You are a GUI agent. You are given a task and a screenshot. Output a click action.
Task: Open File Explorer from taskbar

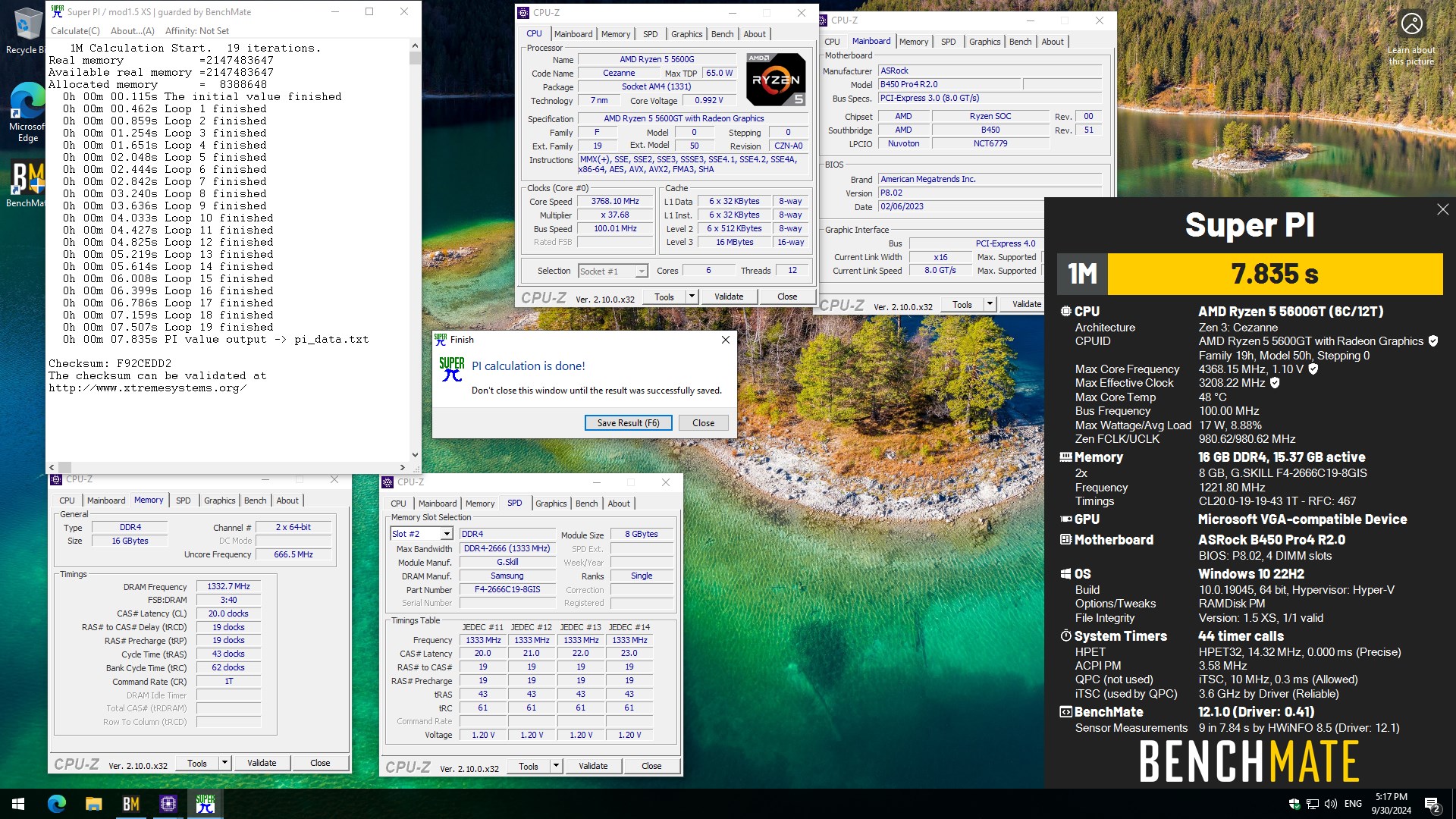(x=93, y=804)
